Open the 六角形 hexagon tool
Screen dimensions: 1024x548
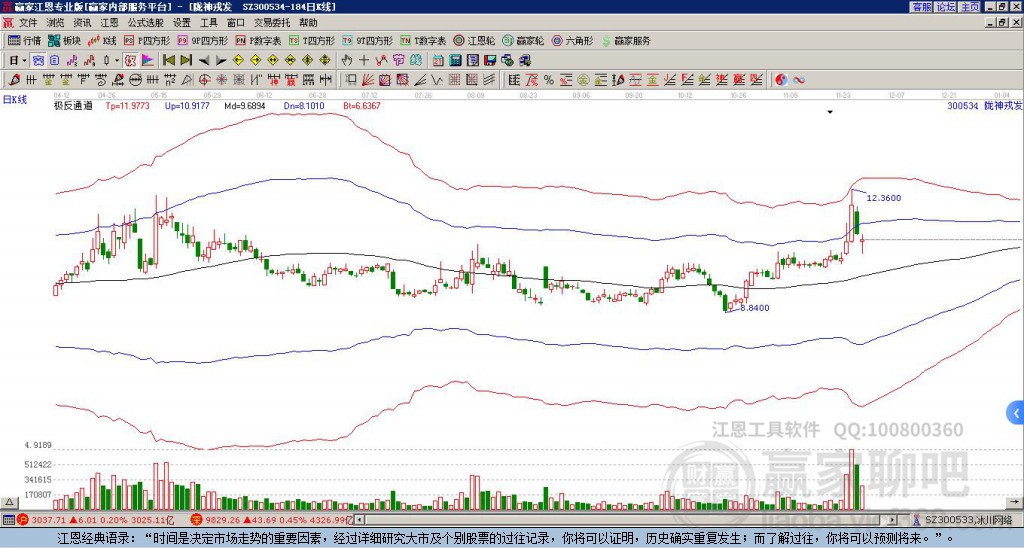click(573, 40)
